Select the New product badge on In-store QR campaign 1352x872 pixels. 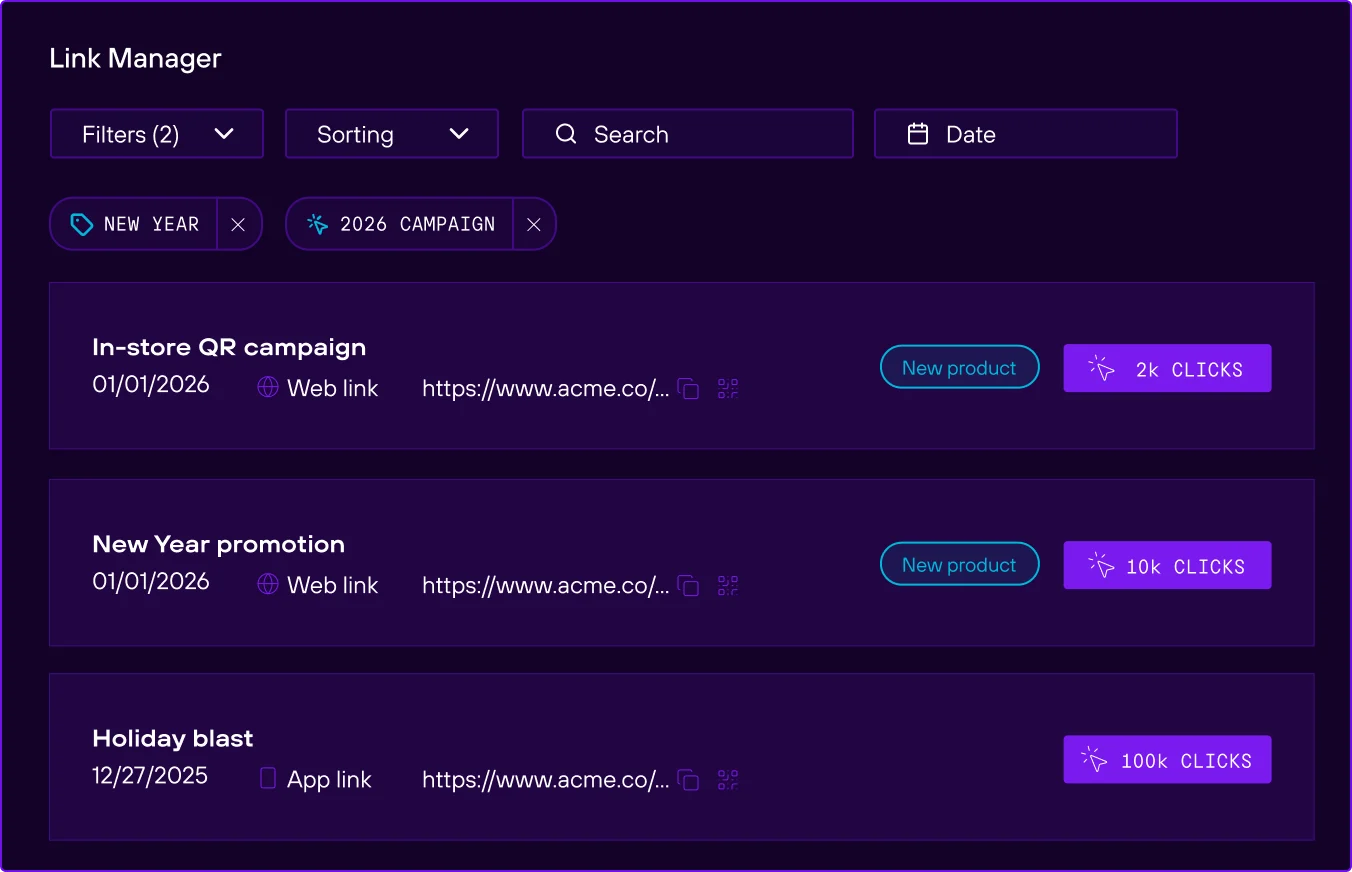click(x=959, y=367)
